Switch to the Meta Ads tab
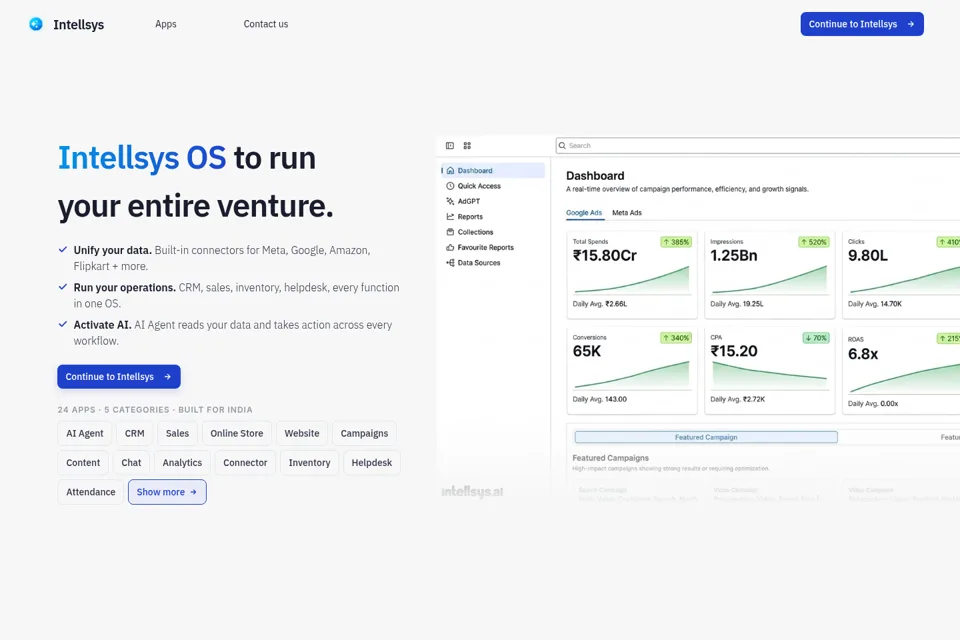 click(627, 213)
